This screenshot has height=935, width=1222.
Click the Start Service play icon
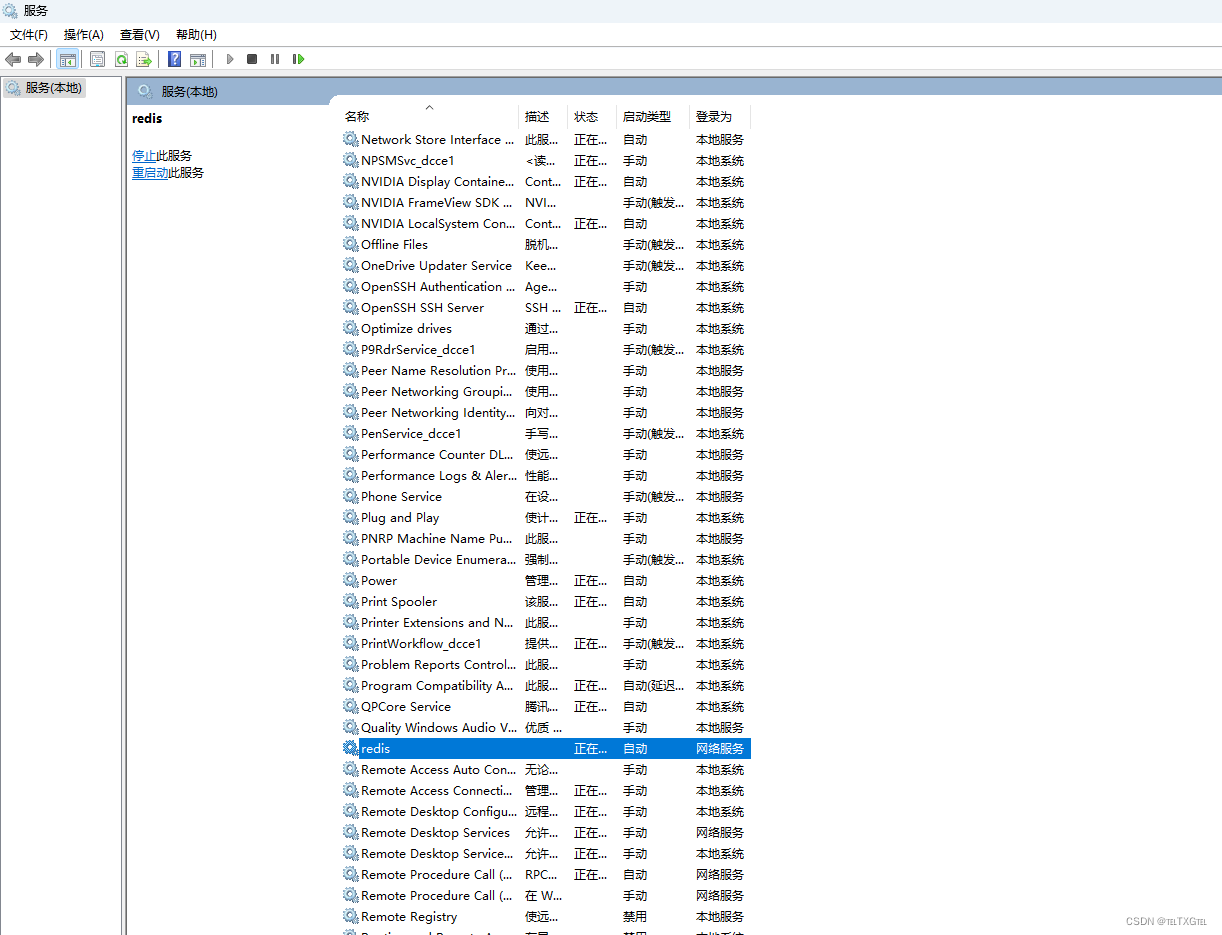pos(230,59)
